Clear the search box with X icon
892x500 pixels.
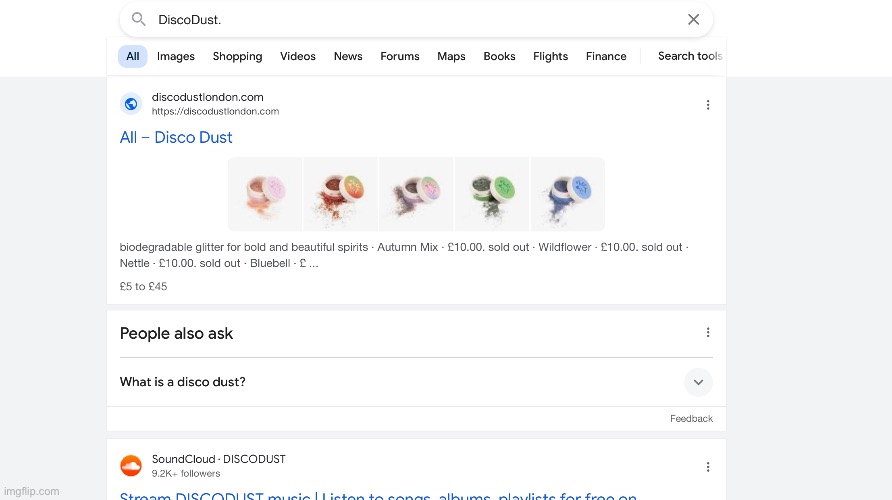coord(693,20)
